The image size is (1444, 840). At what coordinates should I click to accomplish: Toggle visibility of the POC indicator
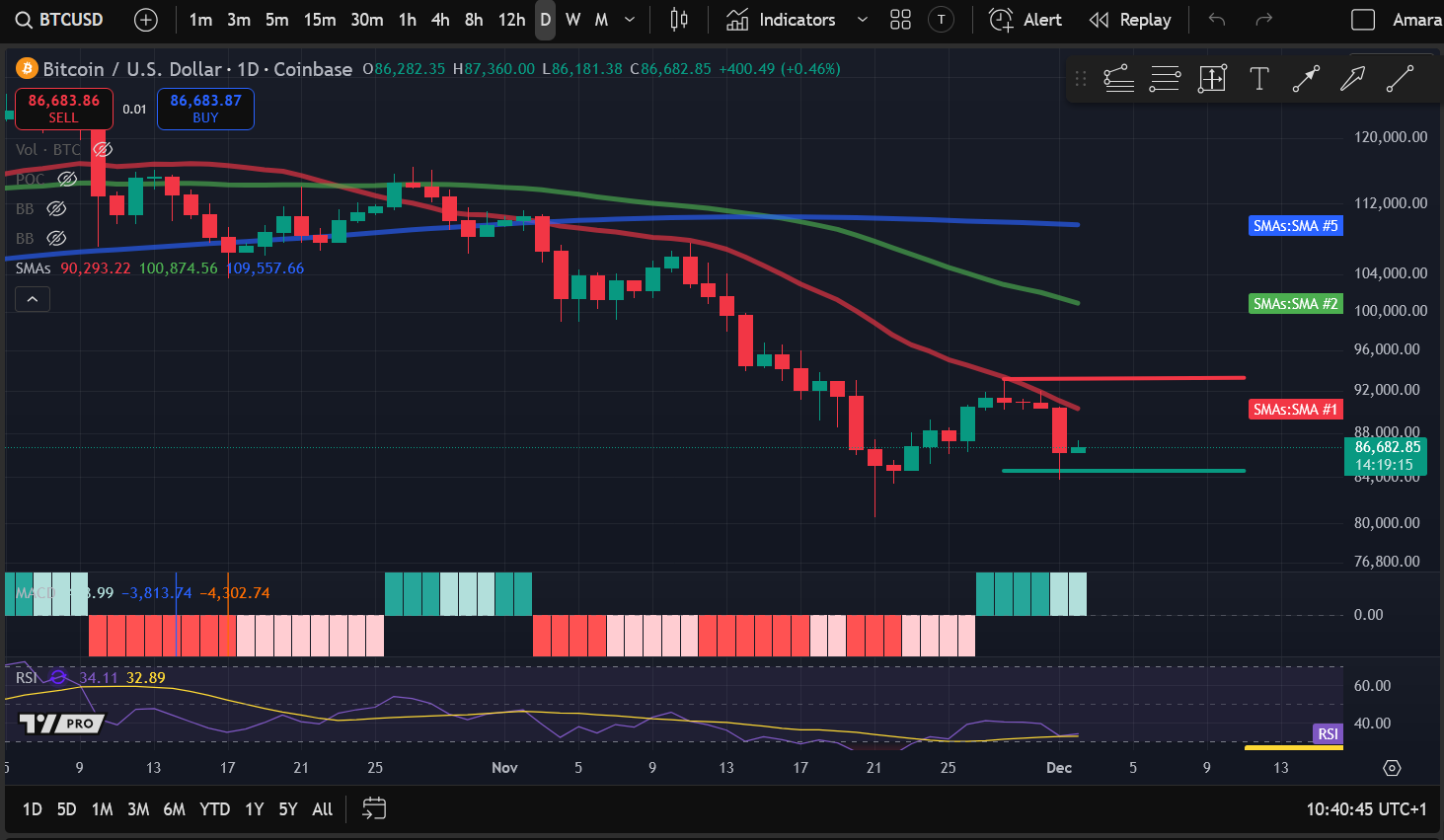pyautogui.click(x=67, y=179)
